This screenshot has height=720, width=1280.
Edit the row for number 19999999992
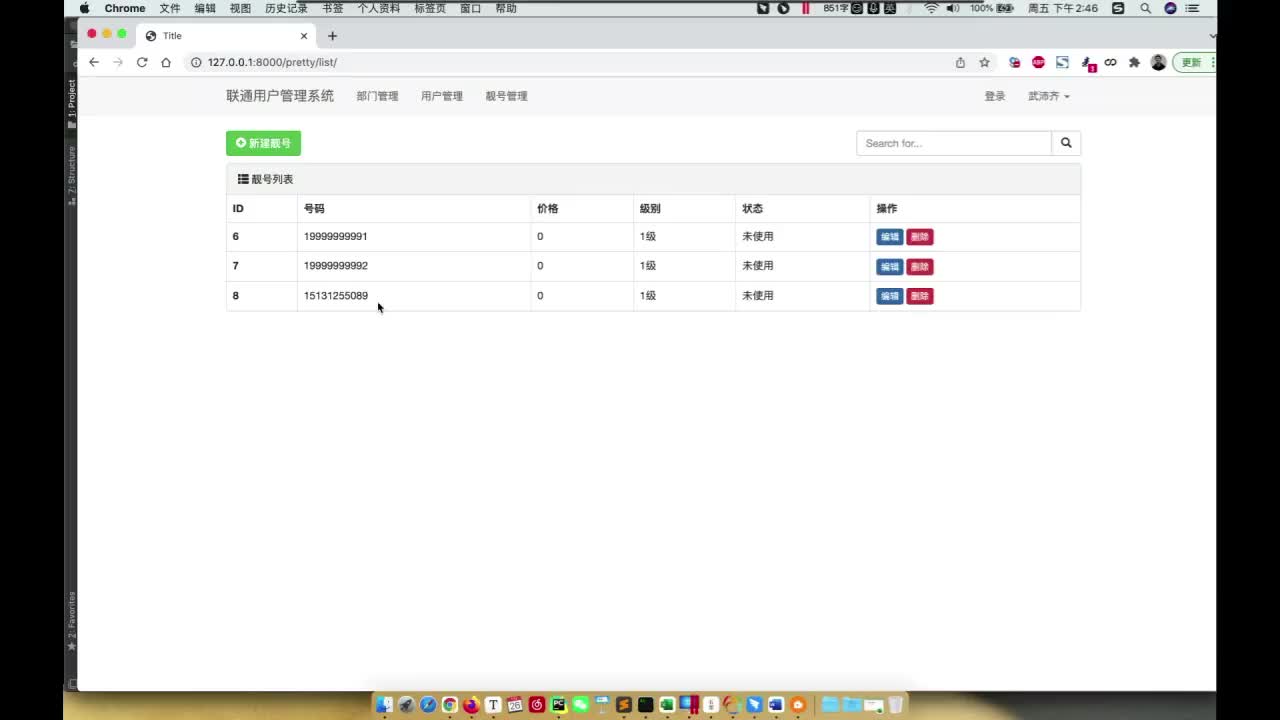click(x=889, y=267)
